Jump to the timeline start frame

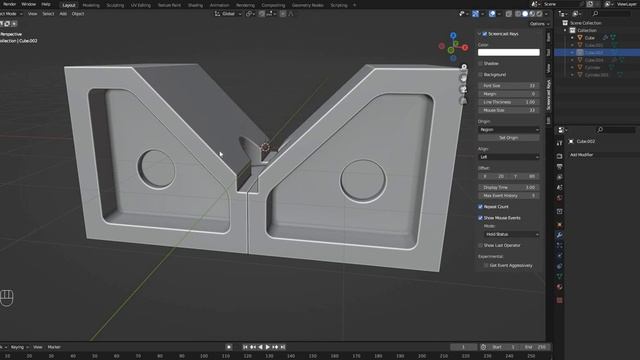[245, 347]
